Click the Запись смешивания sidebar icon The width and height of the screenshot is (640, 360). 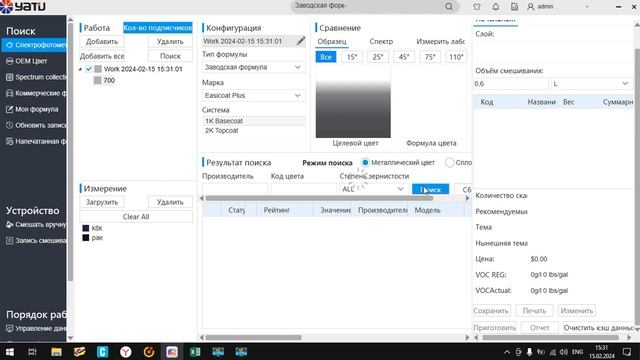click(x=9, y=240)
